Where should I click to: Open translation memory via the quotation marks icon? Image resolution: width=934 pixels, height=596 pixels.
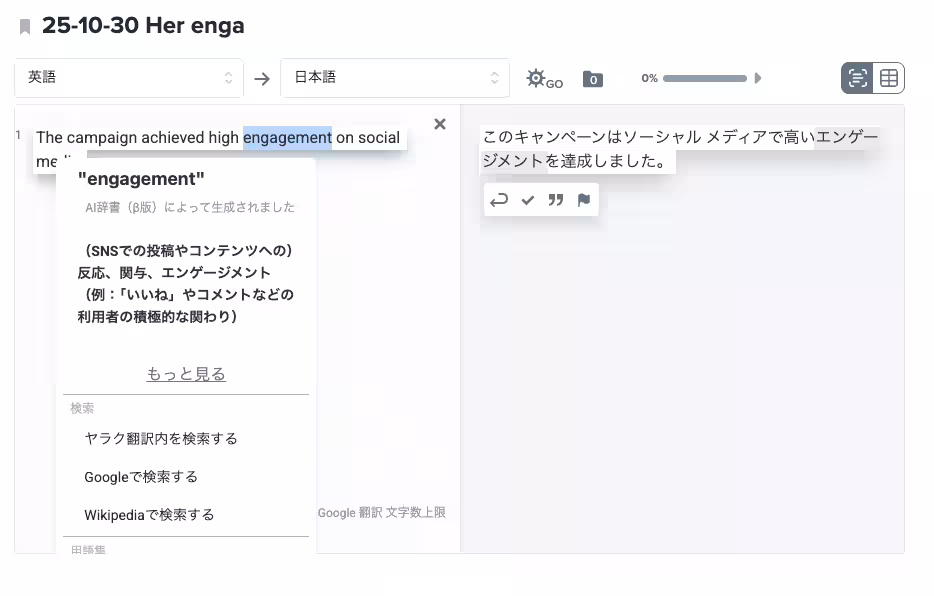pos(555,199)
